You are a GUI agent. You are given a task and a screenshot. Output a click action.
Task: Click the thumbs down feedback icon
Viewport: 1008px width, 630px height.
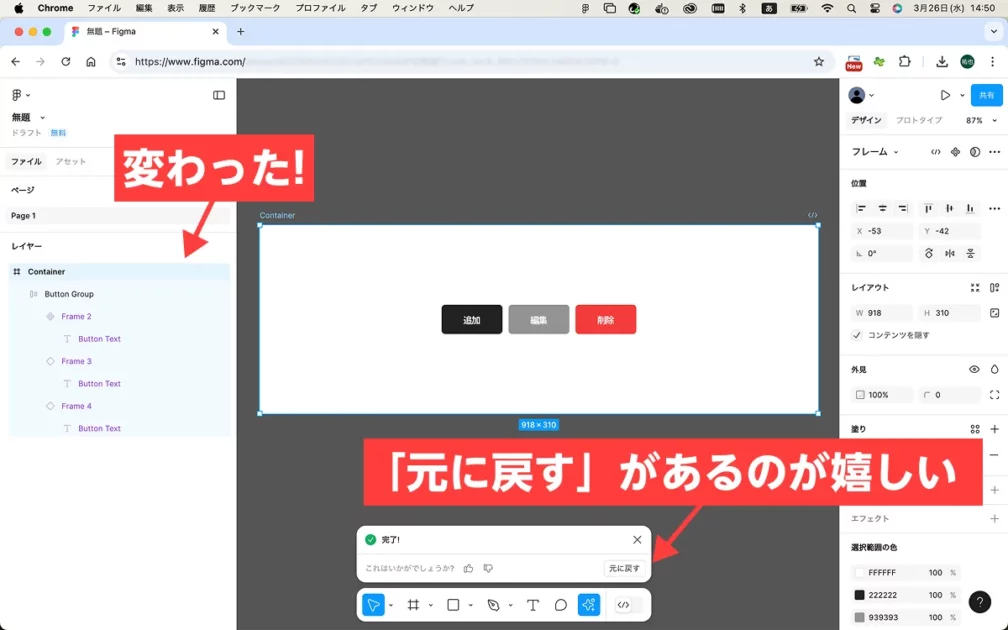(488, 568)
